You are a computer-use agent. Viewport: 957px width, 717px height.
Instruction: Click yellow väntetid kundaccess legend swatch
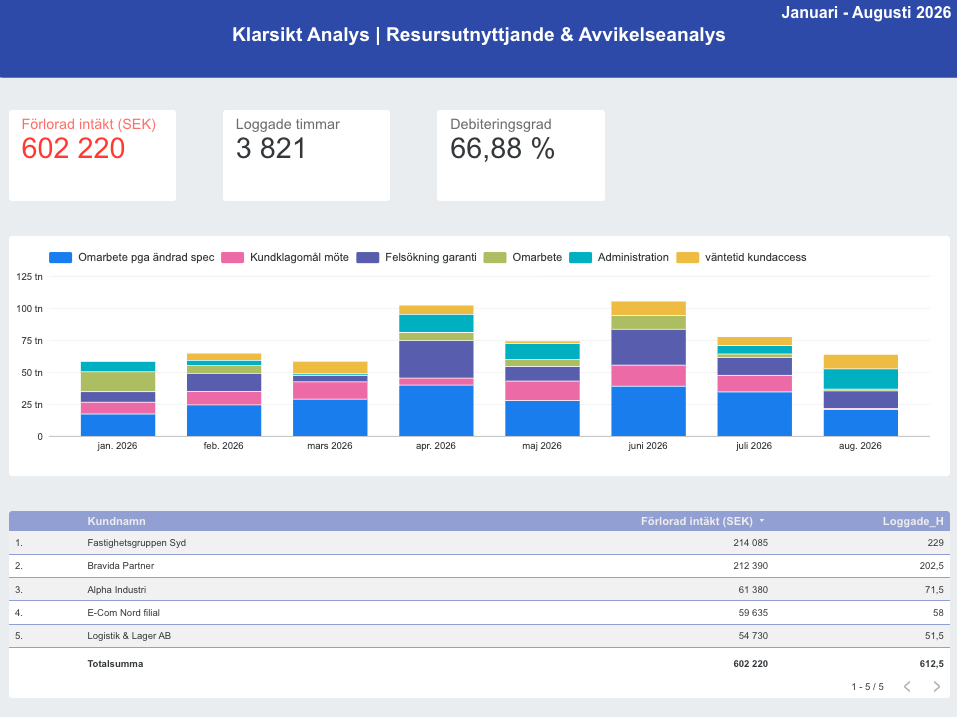coord(687,258)
